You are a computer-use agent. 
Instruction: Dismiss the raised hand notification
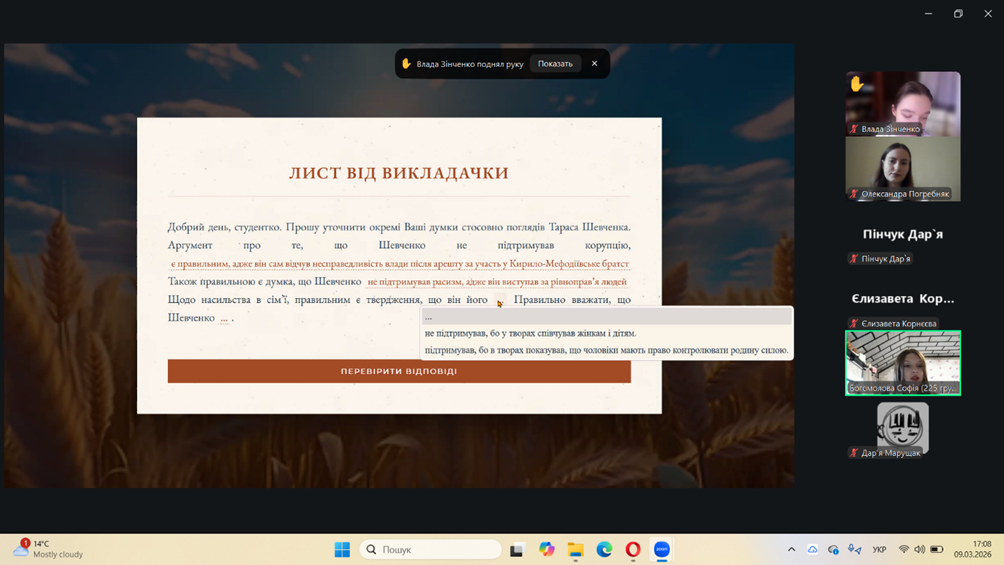pyautogui.click(x=594, y=64)
